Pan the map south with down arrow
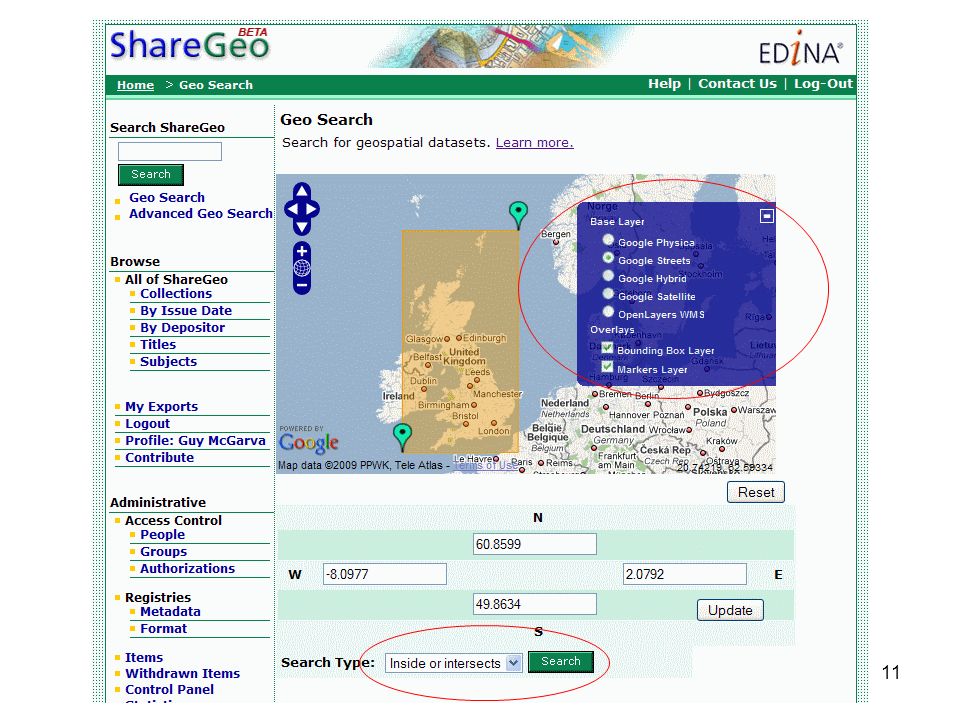The width and height of the screenshot is (960, 720). [x=302, y=227]
